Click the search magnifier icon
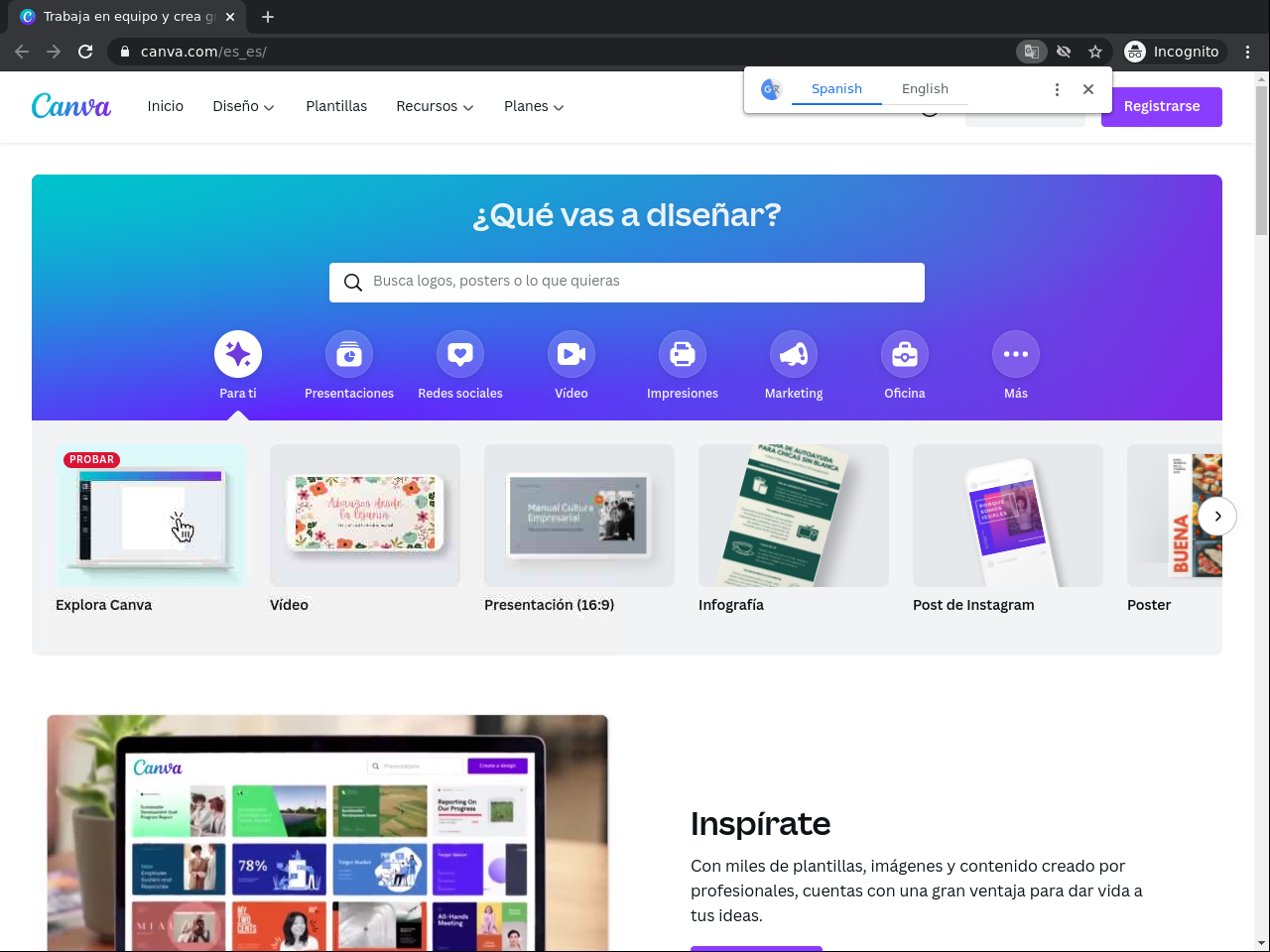 coord(352,283)
